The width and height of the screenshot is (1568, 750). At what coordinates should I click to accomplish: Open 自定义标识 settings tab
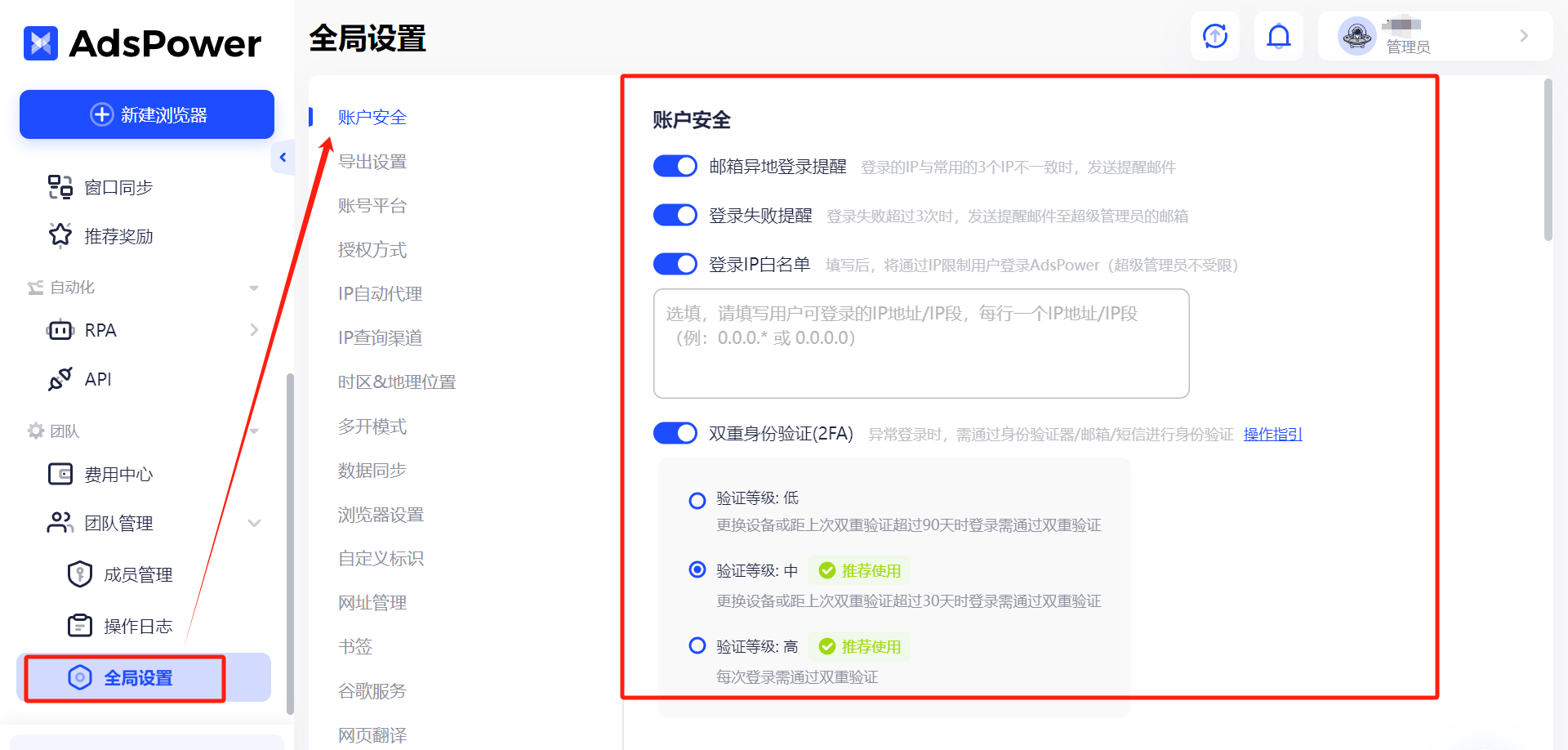[381, 558]
